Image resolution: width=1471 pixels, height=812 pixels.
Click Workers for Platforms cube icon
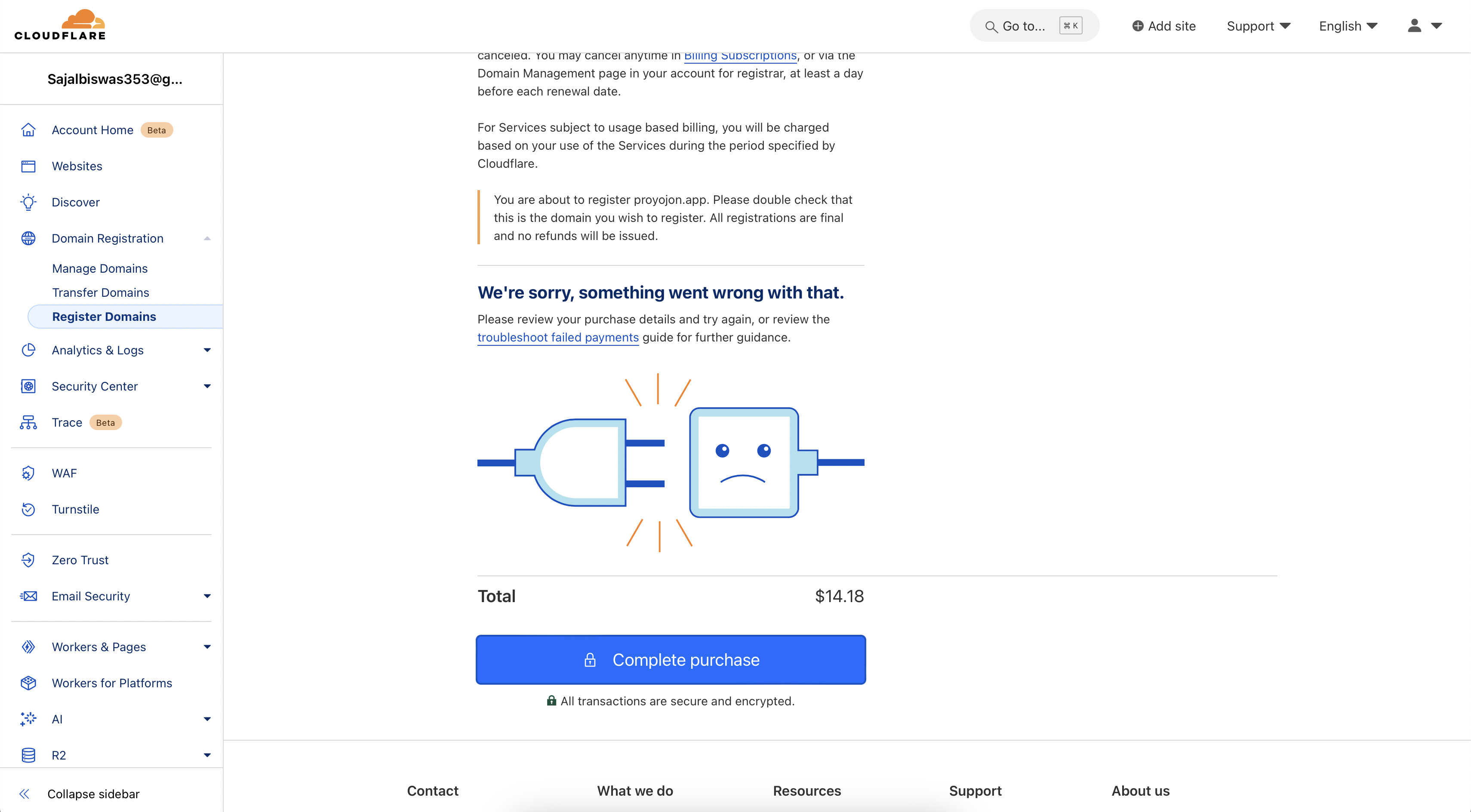coord(28,683)
